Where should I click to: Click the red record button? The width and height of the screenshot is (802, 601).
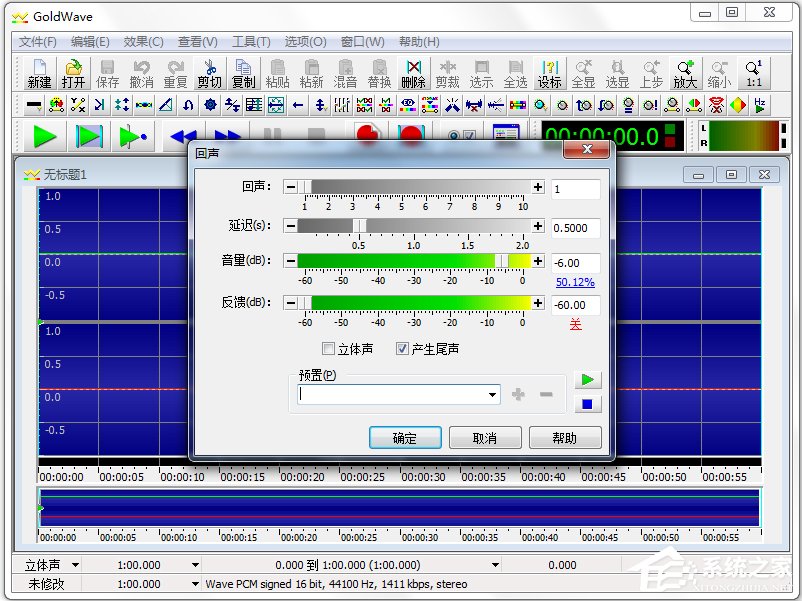(367, 134)
